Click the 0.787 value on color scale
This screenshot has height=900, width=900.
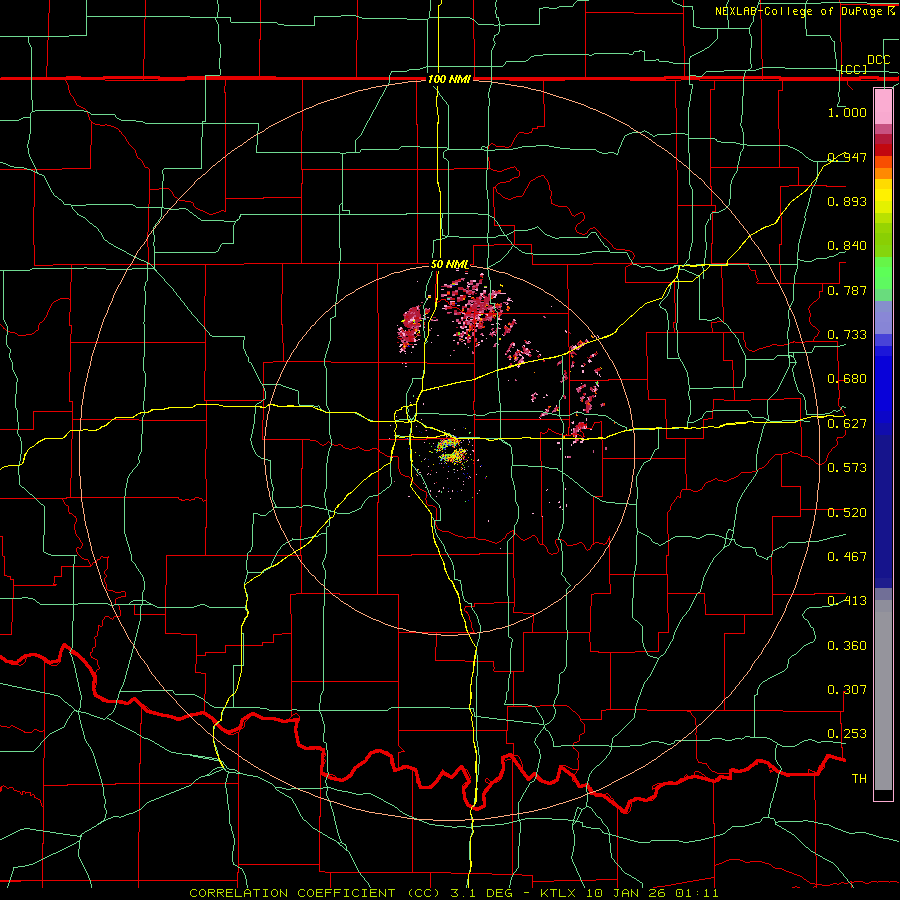tap(847, 290)
